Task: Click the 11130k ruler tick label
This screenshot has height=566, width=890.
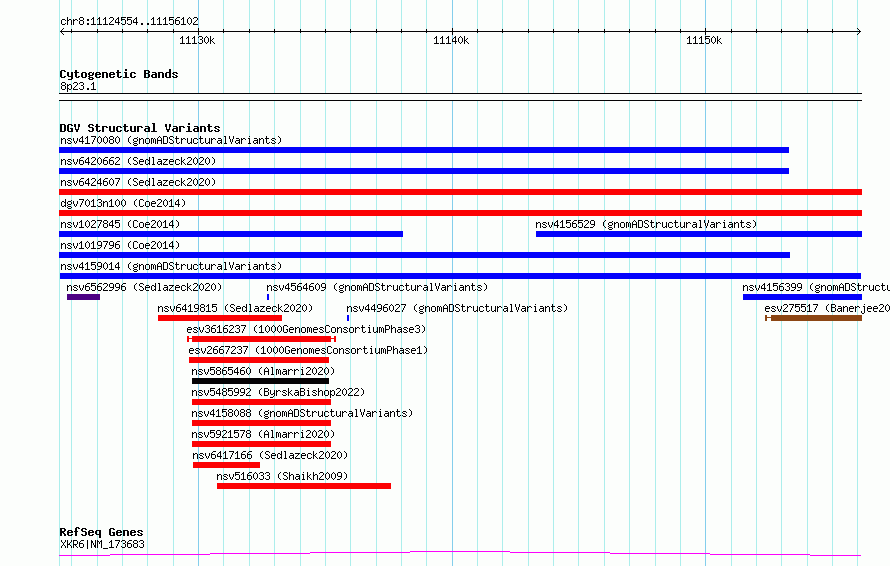Action: tap(197, 40)
